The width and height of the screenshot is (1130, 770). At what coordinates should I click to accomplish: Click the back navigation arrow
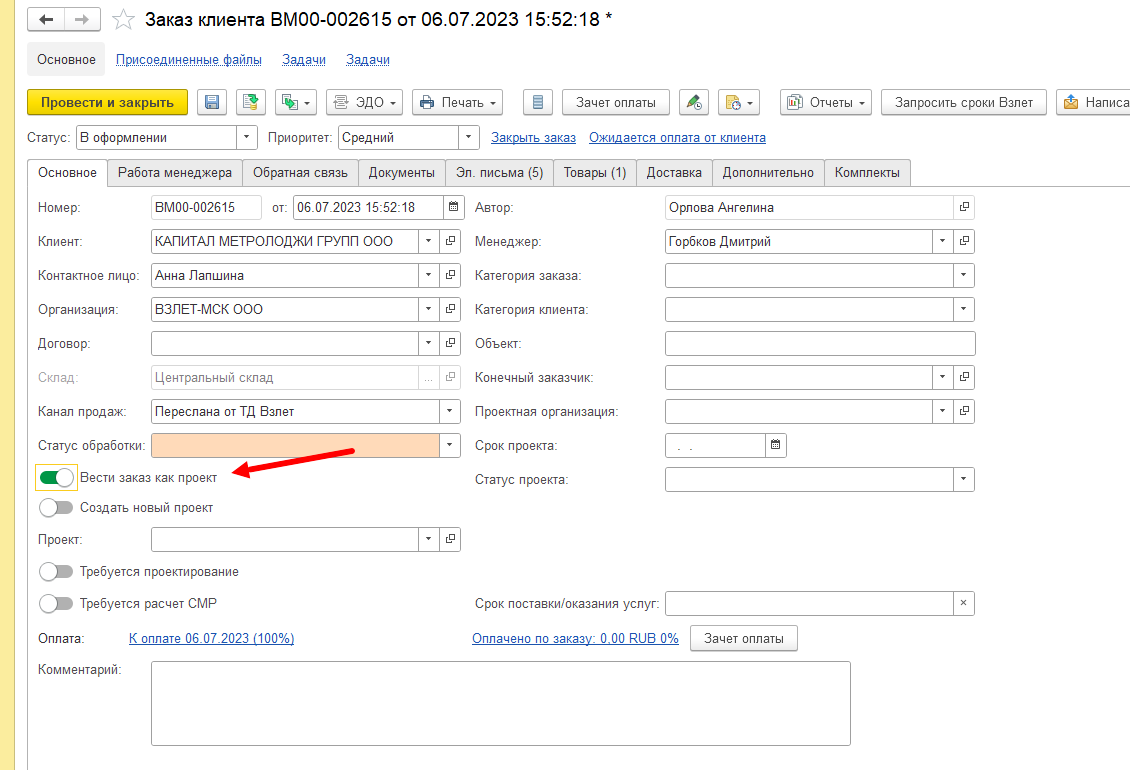46,19
